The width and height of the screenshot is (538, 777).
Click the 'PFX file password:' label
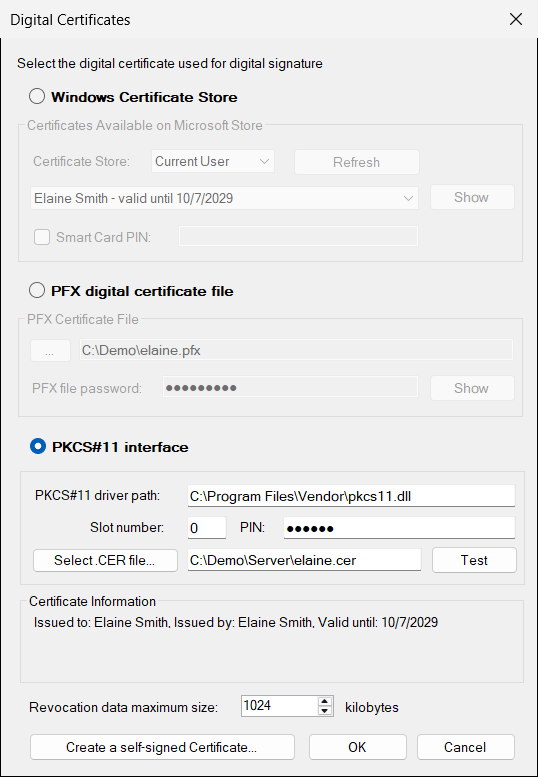tap(87, 388)
